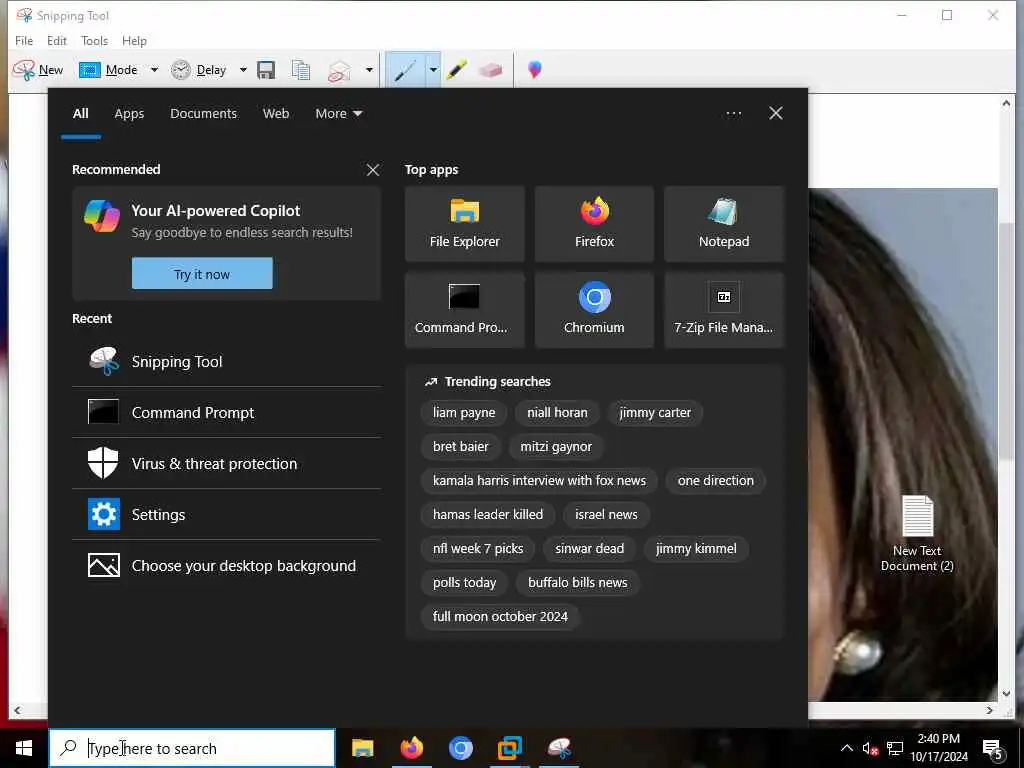Click the full moon october 2024 chip
Viewport: 1024px width, 768px height.
(x=500, y=616)
